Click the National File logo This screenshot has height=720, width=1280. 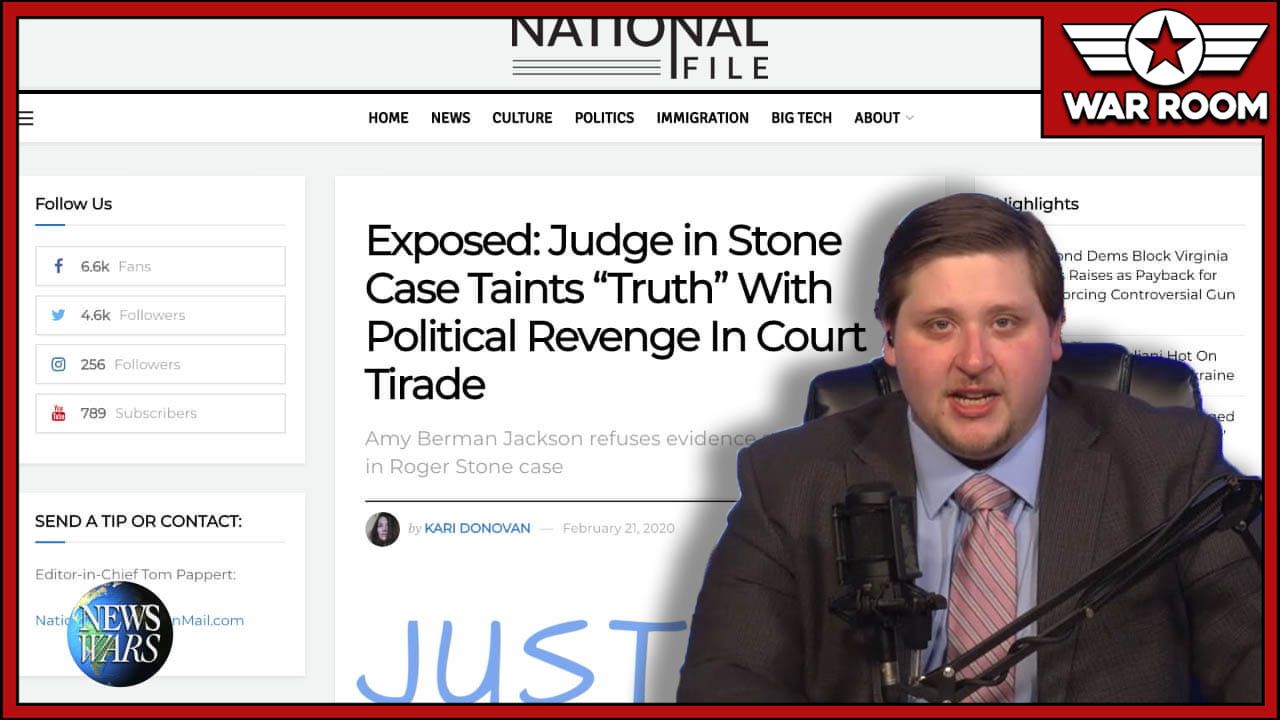(x=640, y=50)
